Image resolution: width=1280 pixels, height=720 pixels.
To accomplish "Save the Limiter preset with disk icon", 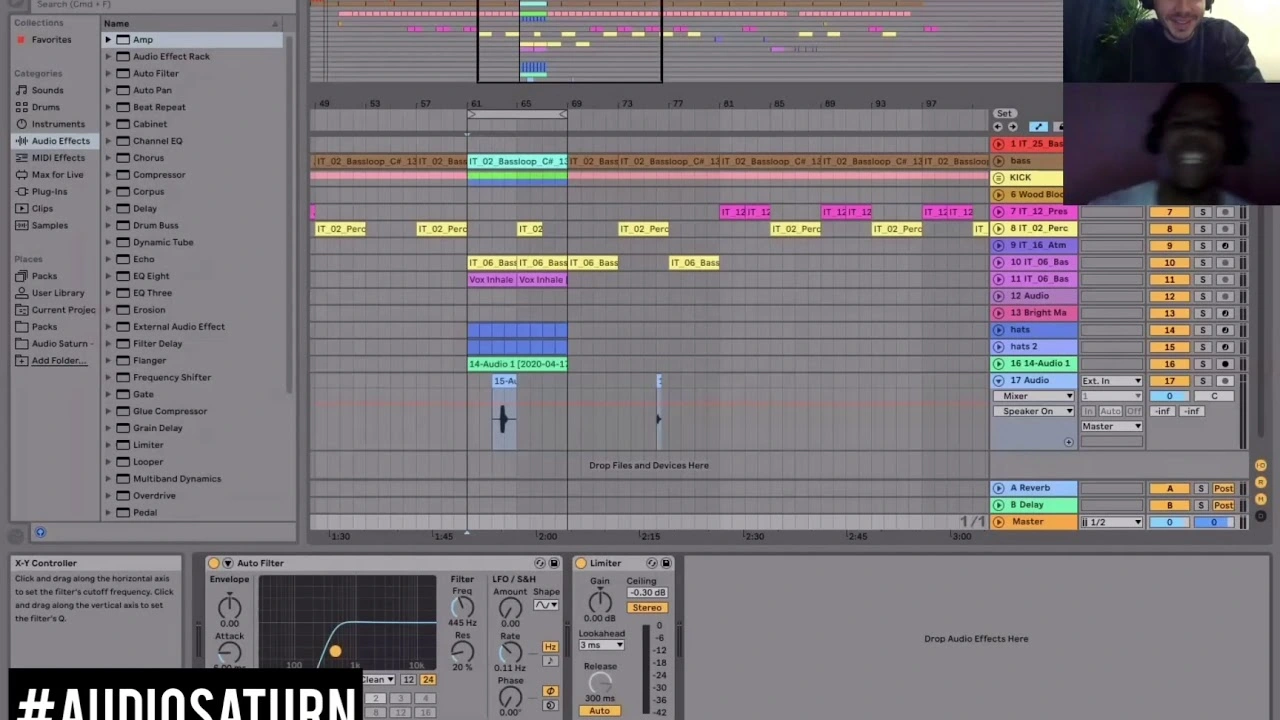I will pyautogui.click(x=666, y=563).
